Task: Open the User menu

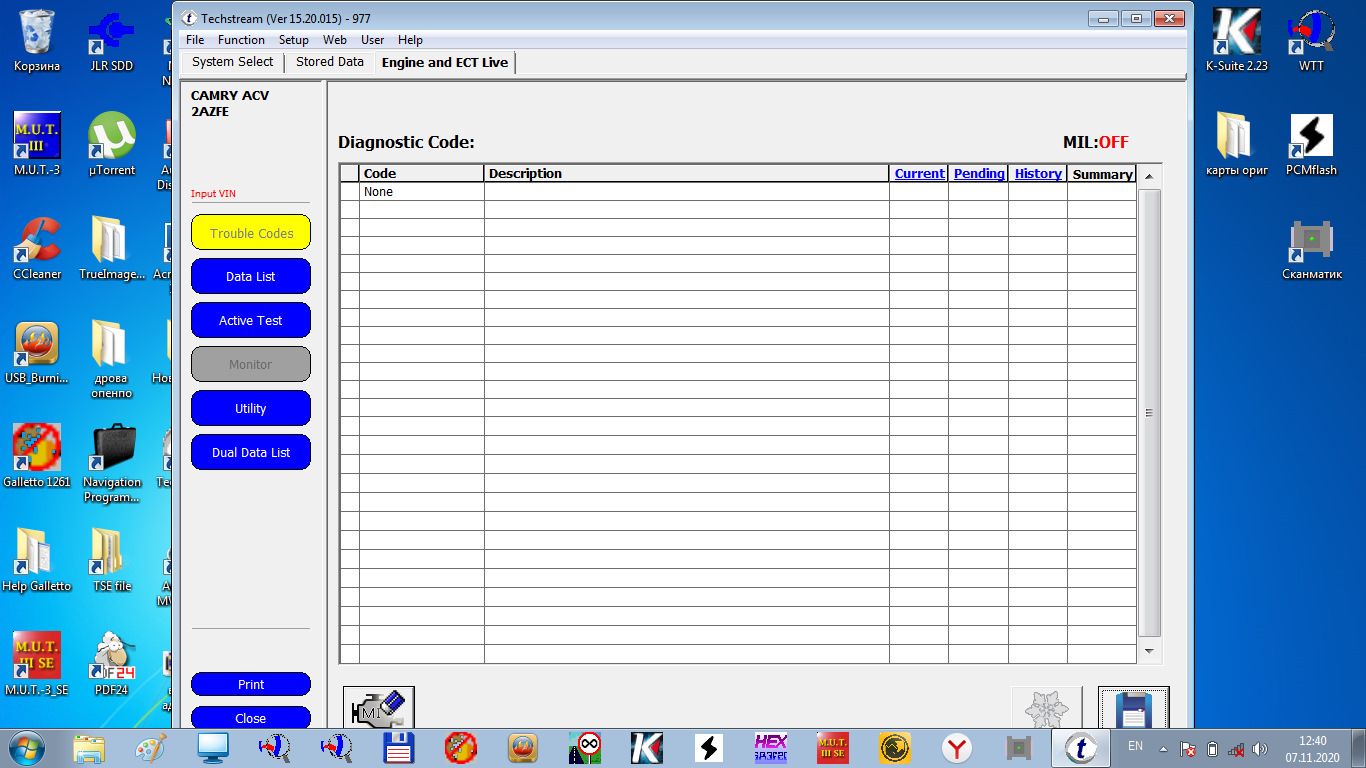Action: [373, 40]
